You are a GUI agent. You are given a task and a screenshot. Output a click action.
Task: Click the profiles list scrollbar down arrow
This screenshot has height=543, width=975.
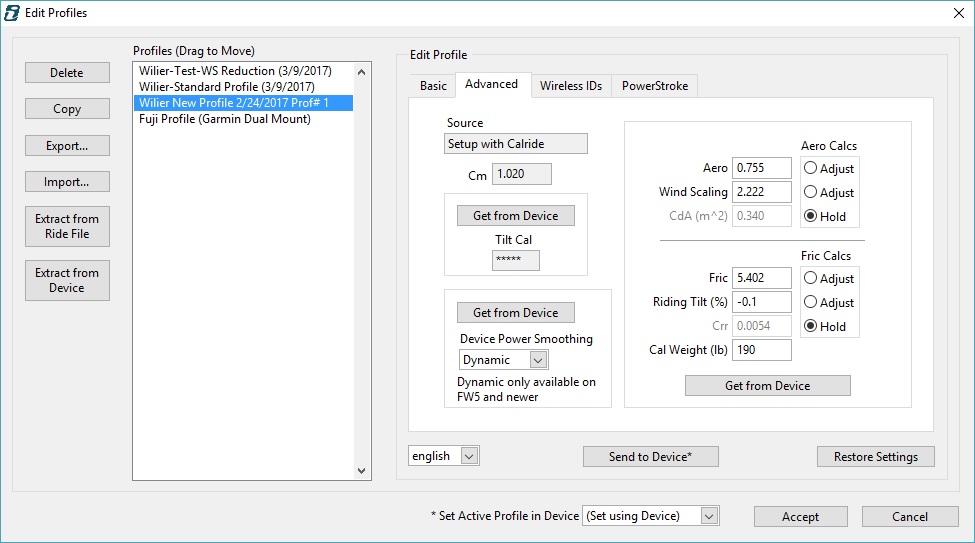[362, 471]
